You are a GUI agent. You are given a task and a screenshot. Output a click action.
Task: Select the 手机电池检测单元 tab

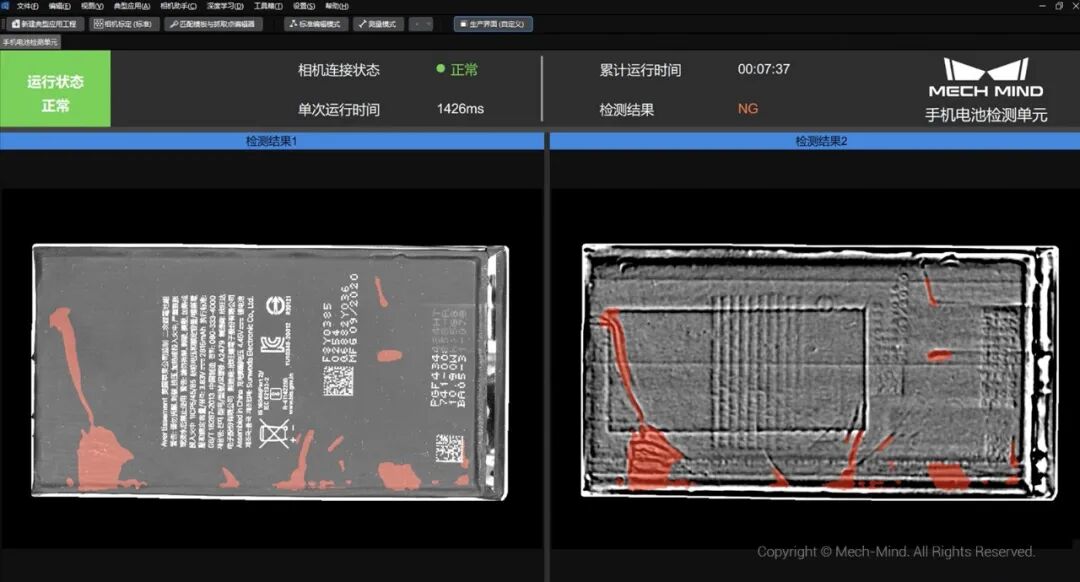[30, 42]
